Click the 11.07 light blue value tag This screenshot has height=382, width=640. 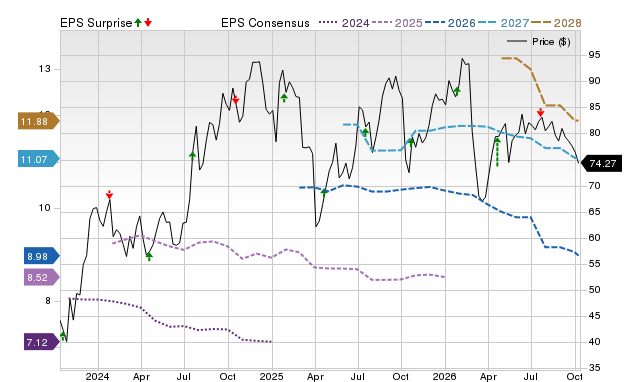pos(38,160)
